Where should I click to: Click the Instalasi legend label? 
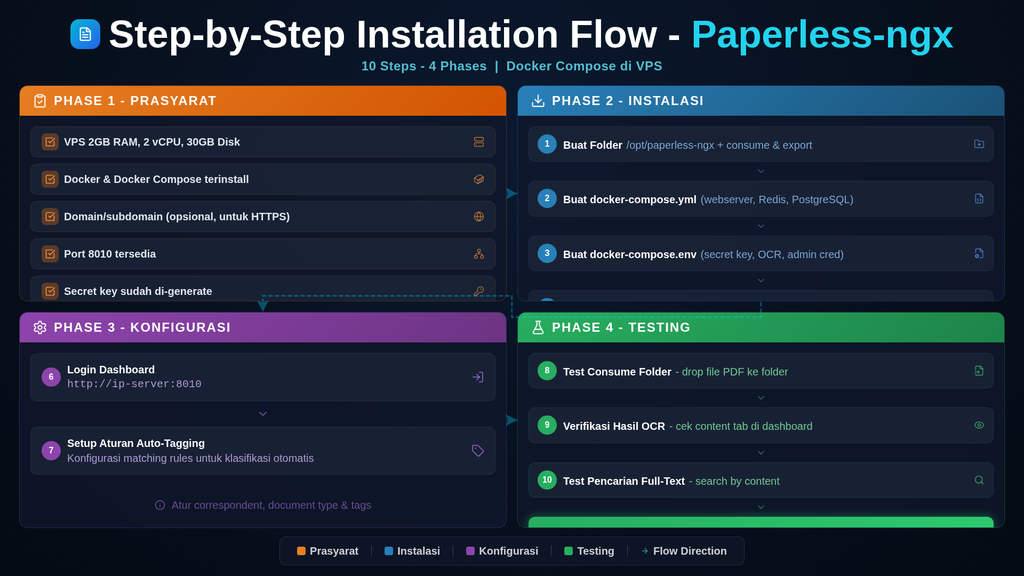pyautogui.click(x=419, y=551)
